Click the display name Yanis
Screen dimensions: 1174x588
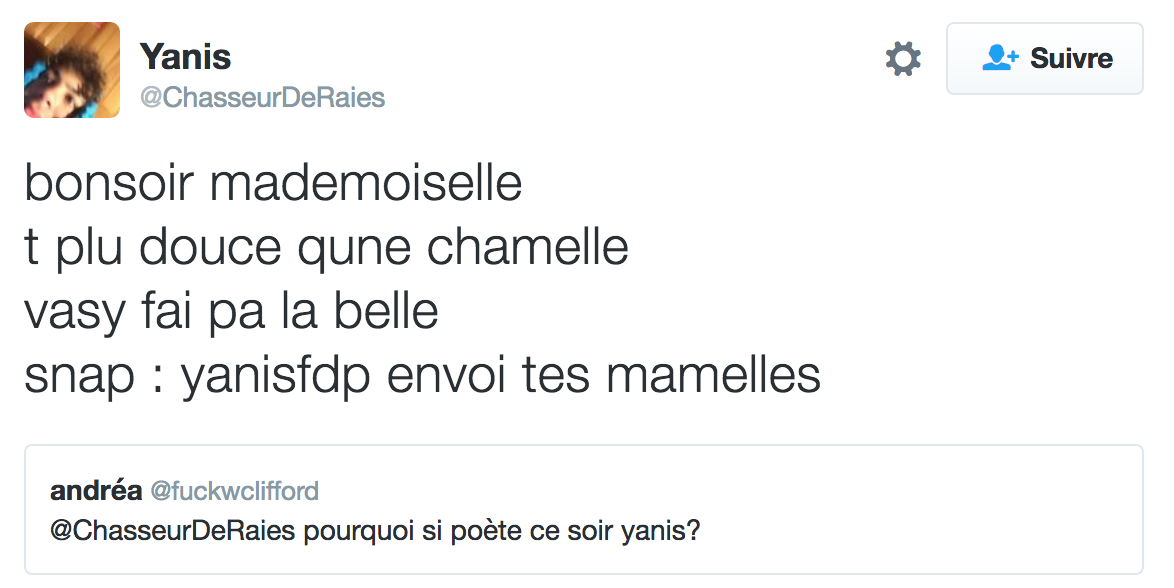click(185, 57)
